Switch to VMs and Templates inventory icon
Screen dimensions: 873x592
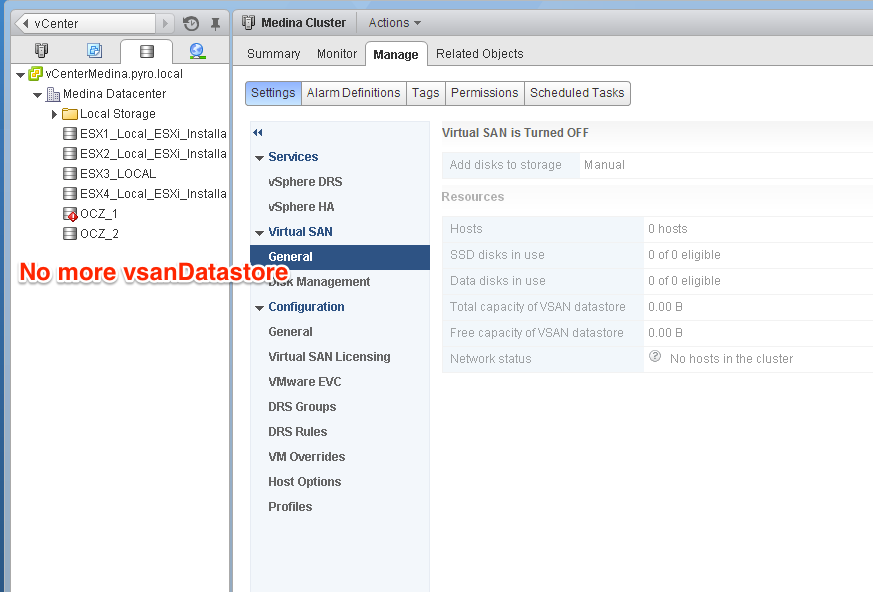[x=94, y=50]
